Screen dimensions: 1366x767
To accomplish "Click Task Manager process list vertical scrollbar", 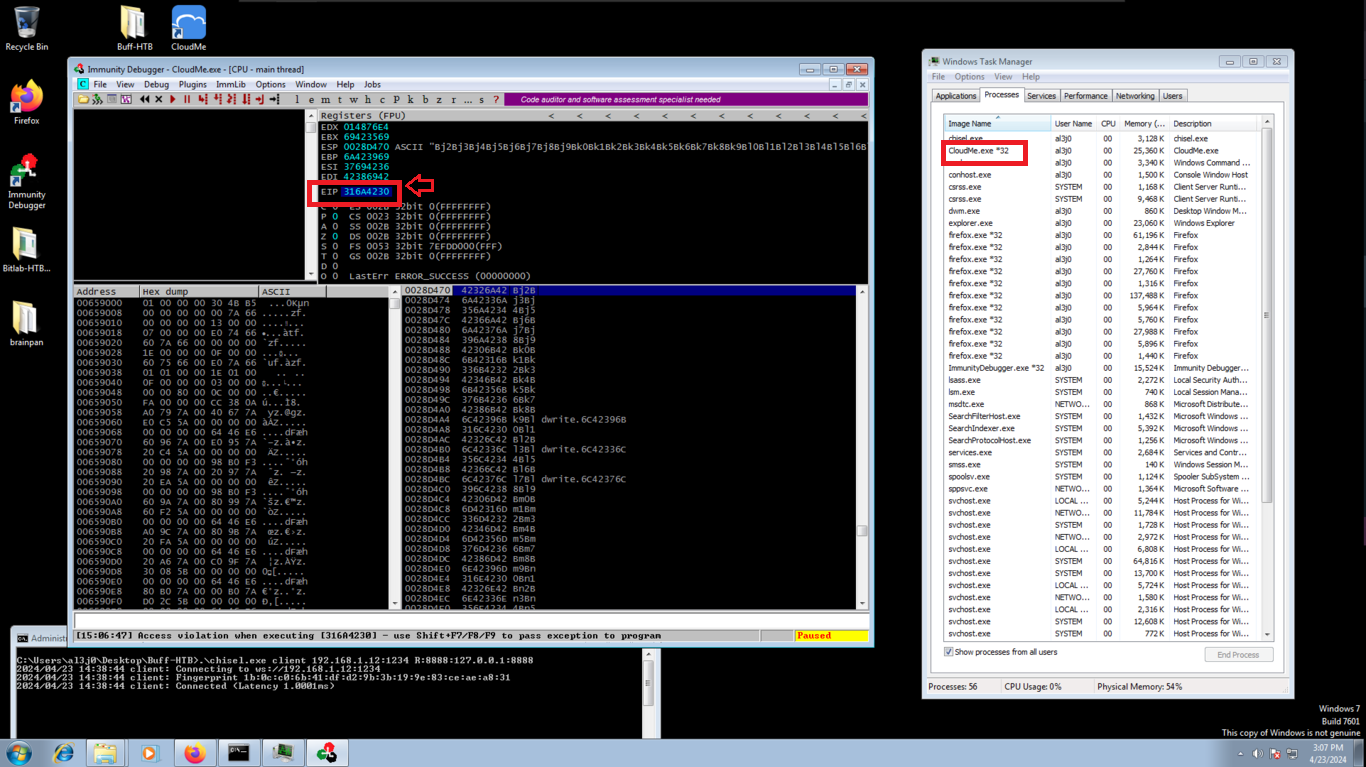I will pos(1267,378).
